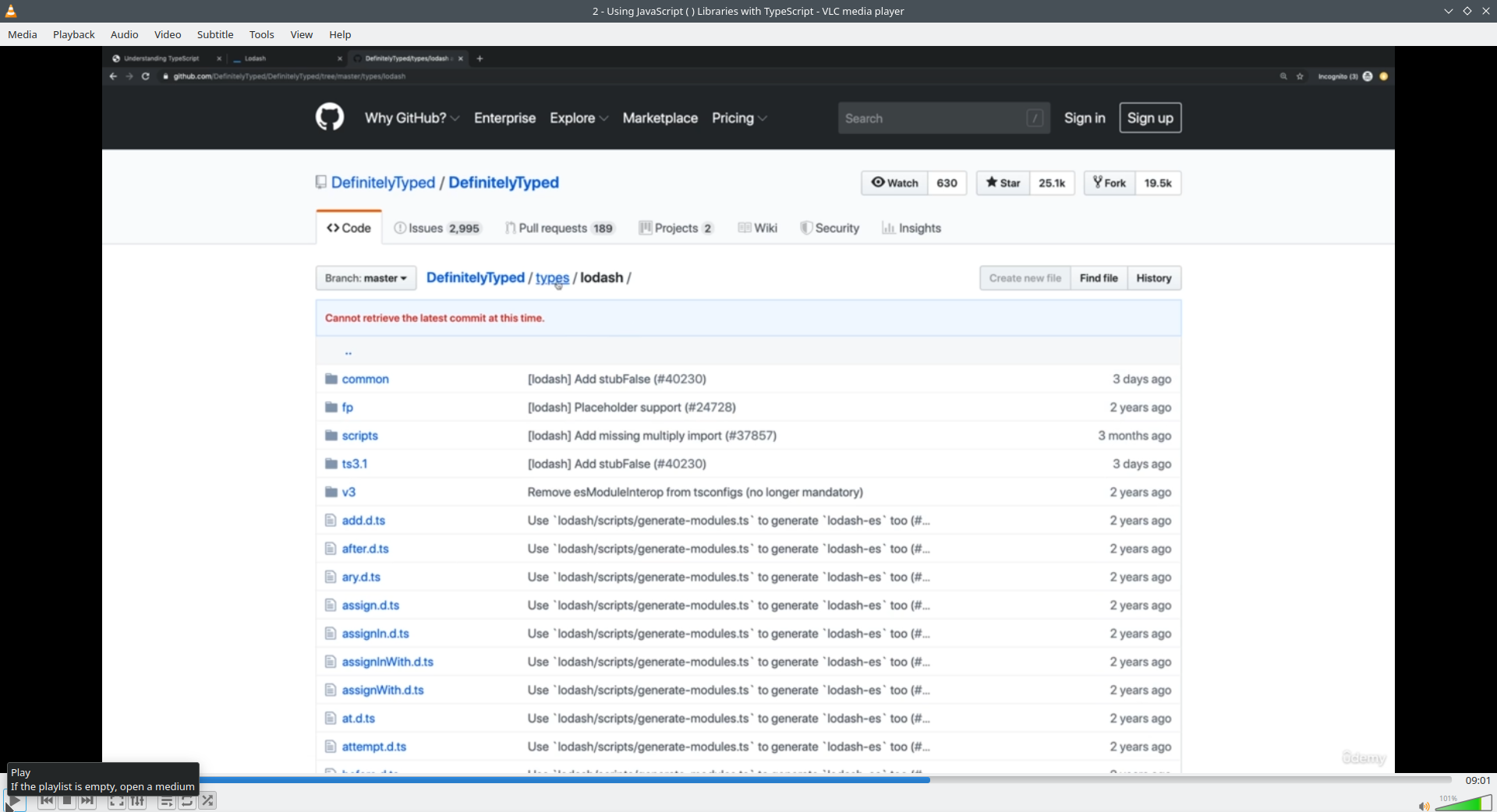Open the Tools menu
Image resolution: width=1497 pixels, height=812 pixels.
tap(262, 34)
